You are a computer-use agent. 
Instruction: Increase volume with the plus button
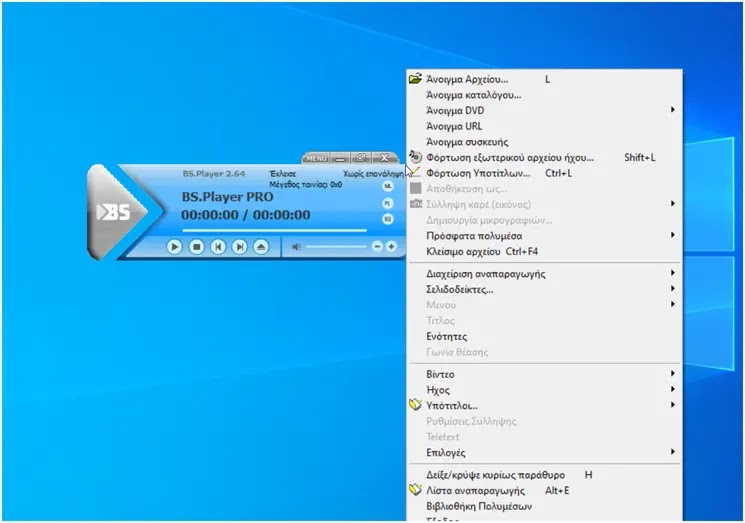391,246
